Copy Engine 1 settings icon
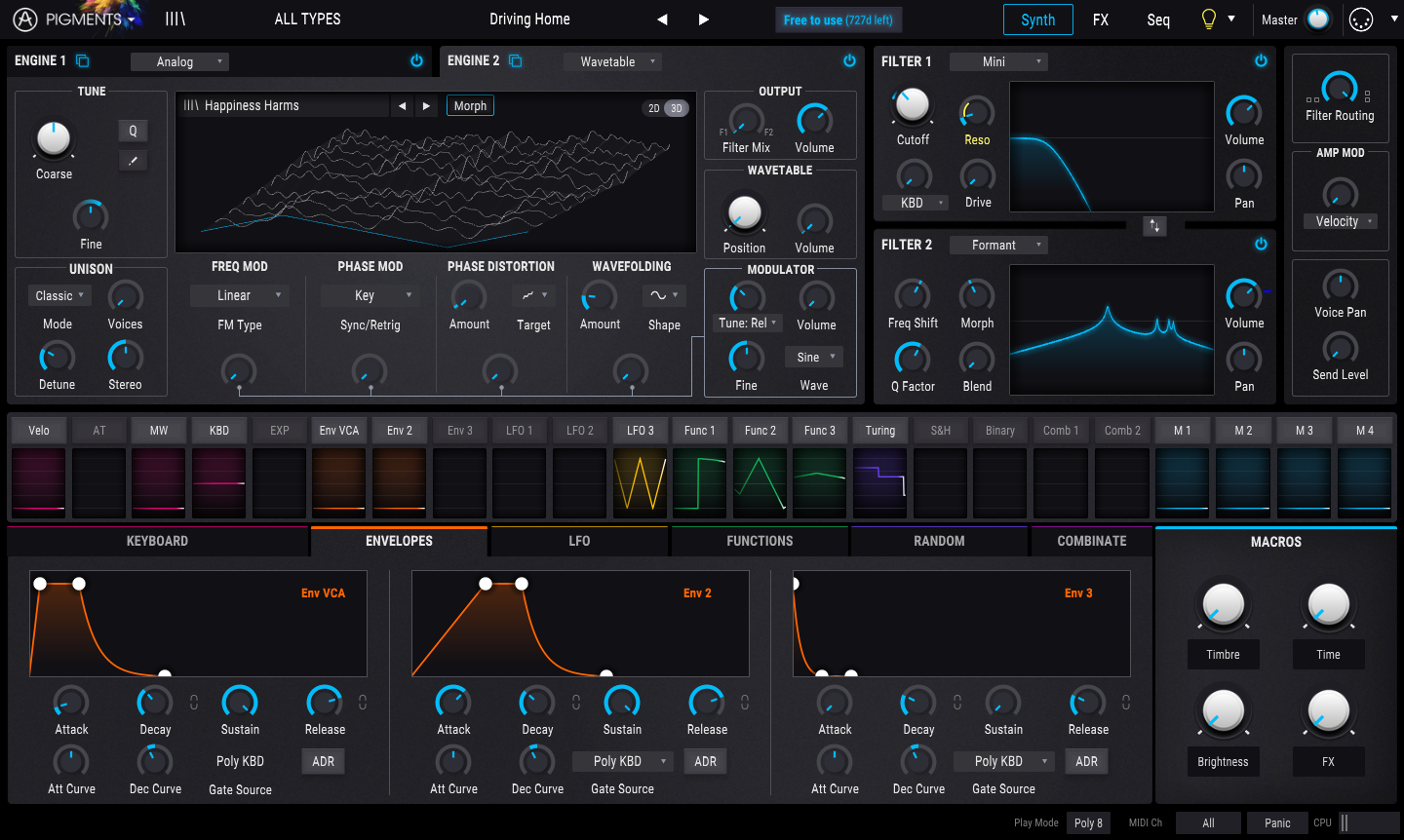1404x840 pixels. 83,60
